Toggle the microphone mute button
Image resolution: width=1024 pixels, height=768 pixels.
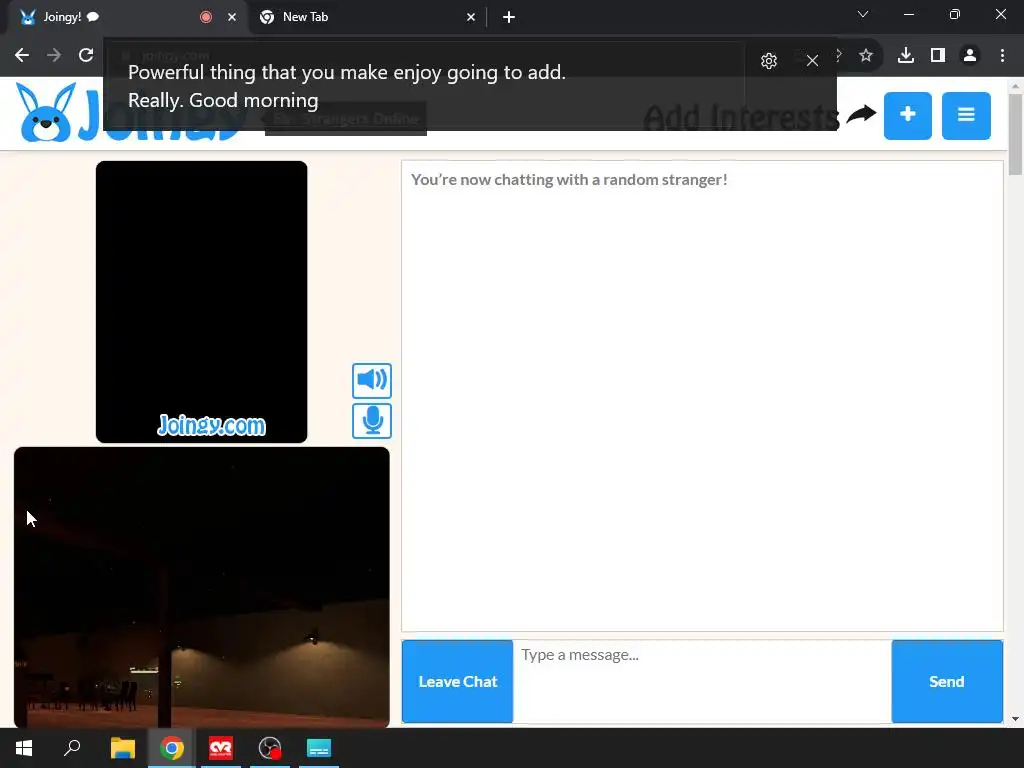pyautogui.click(x=372, y=421)
